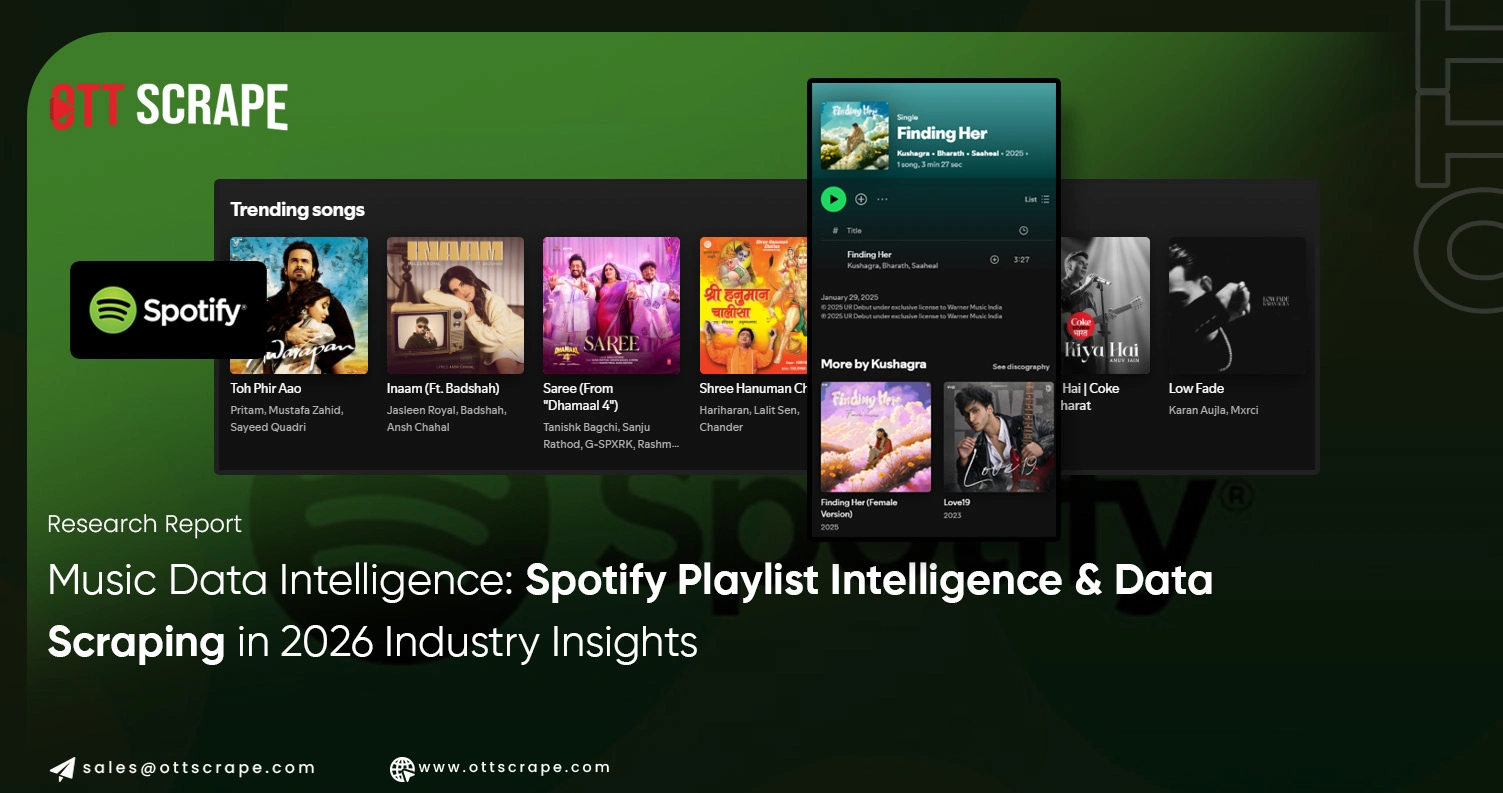Click the globe website icon
Viewport: 1503px width, 793px height.
pyautogui.click(x=402, y=768)
